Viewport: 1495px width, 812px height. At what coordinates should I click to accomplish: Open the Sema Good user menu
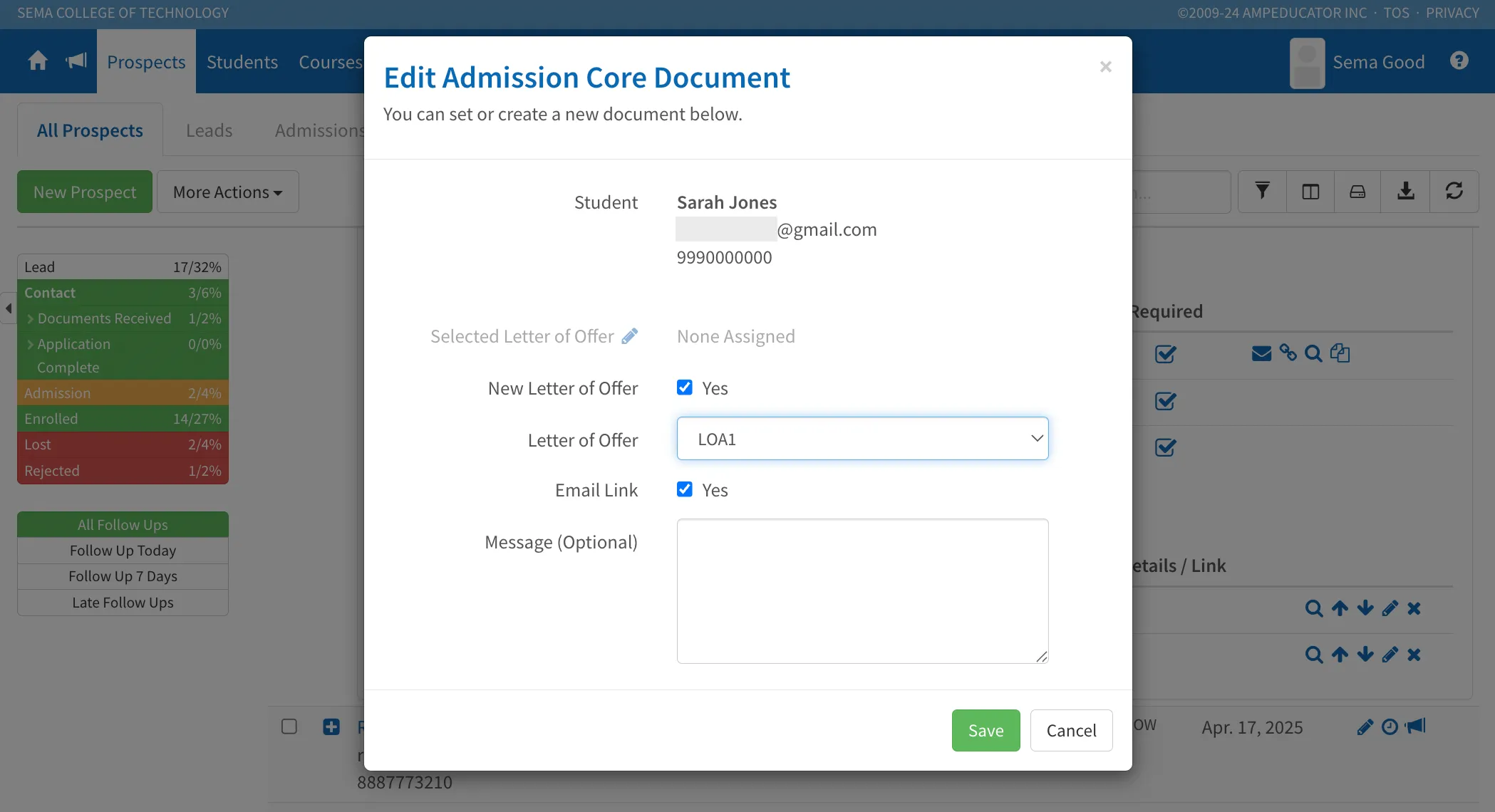(x=1357, y=63)
